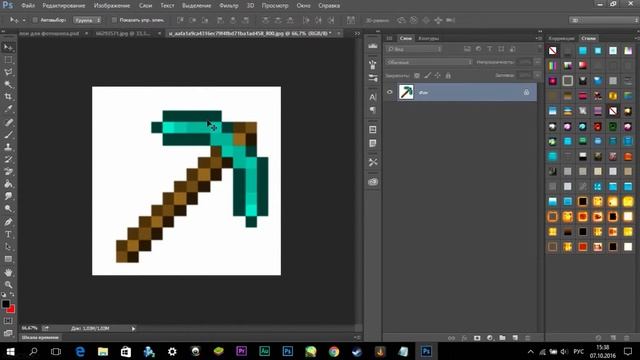
Task: Toggle visibility eye of the Фон layer
Action: [389, 92]
